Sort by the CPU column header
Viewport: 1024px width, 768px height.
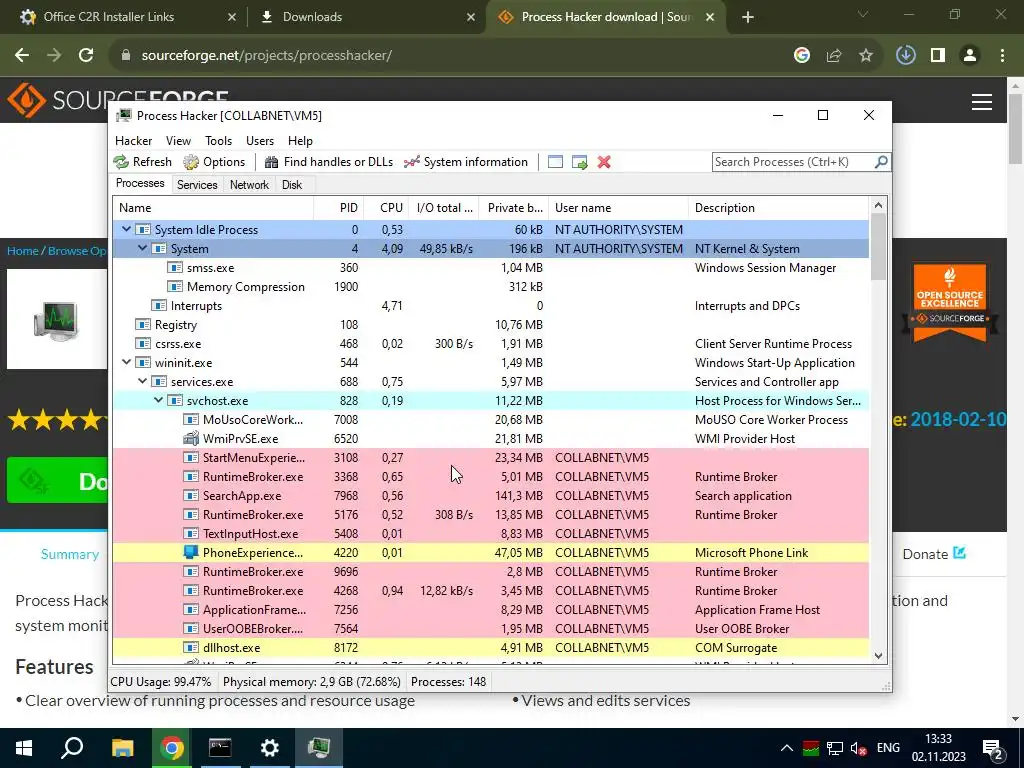coord(387,208)
